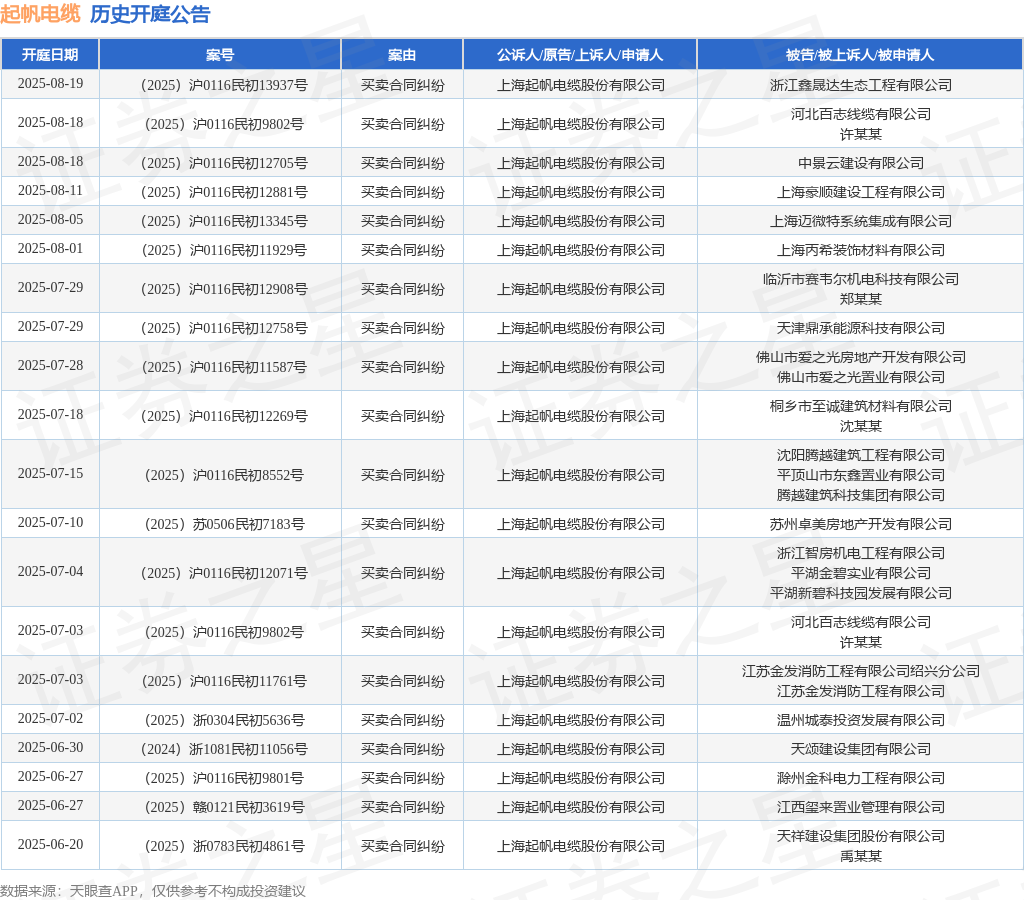Screen dimensions: 1024x900
Task: Click defendant 江西玺来置业管理有限公司
Action: tap(861, 807)
